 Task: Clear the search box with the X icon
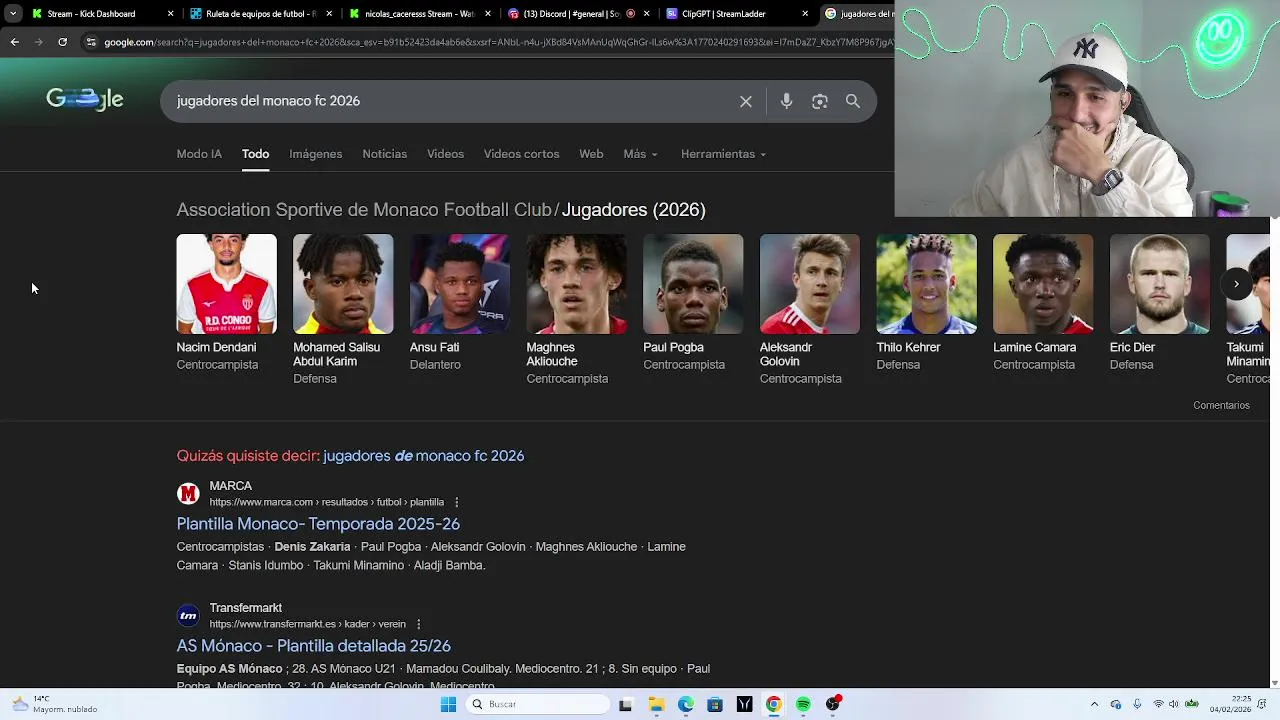coord(746,101)
